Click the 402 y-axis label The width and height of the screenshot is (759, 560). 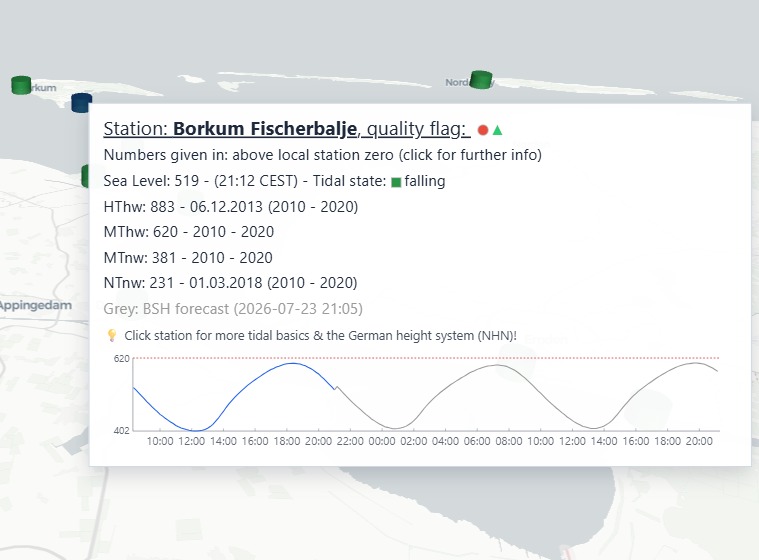click(121, 430)
